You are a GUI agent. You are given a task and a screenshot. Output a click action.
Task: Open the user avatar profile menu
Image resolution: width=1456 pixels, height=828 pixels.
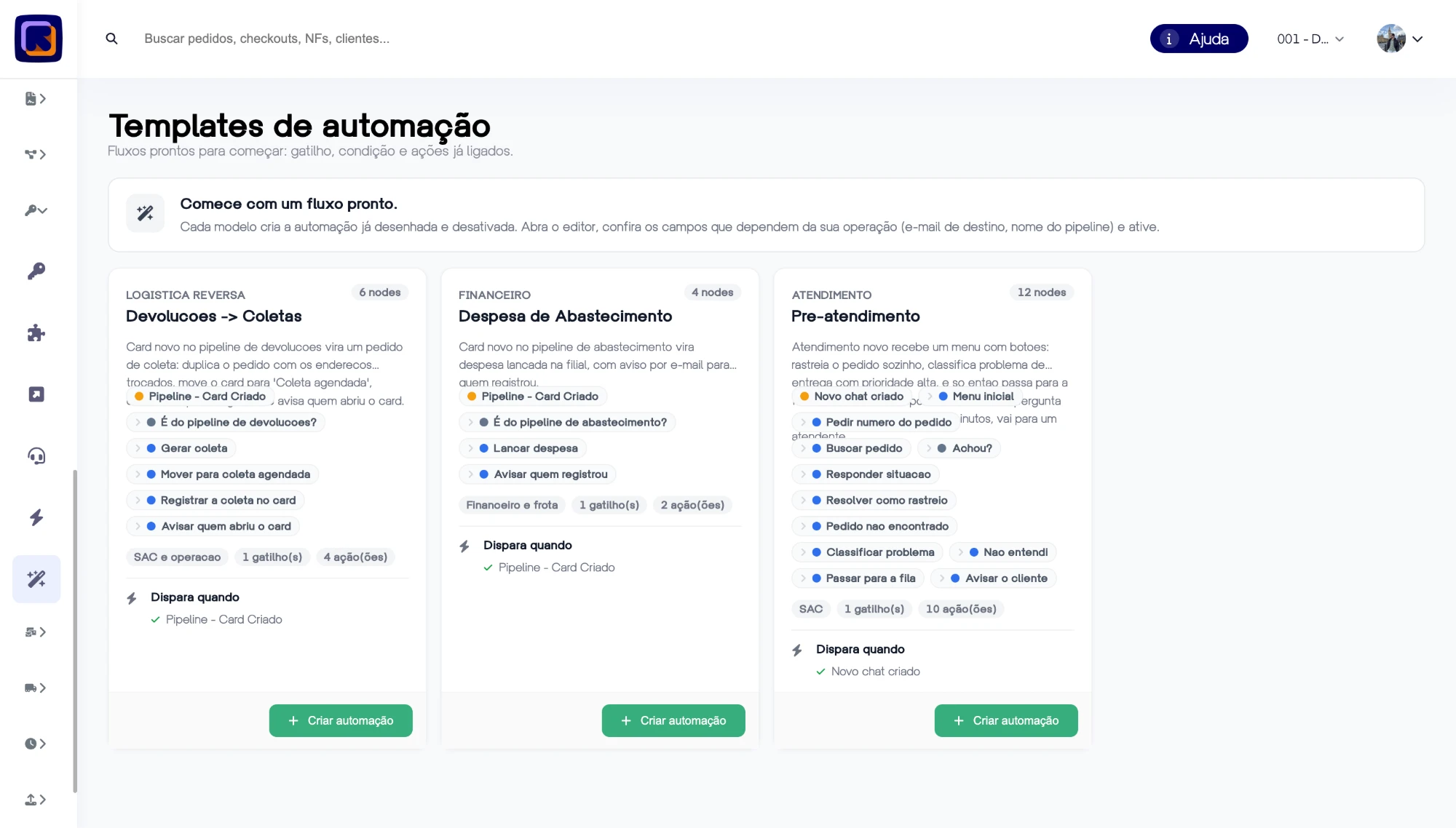coord(1399,39)
